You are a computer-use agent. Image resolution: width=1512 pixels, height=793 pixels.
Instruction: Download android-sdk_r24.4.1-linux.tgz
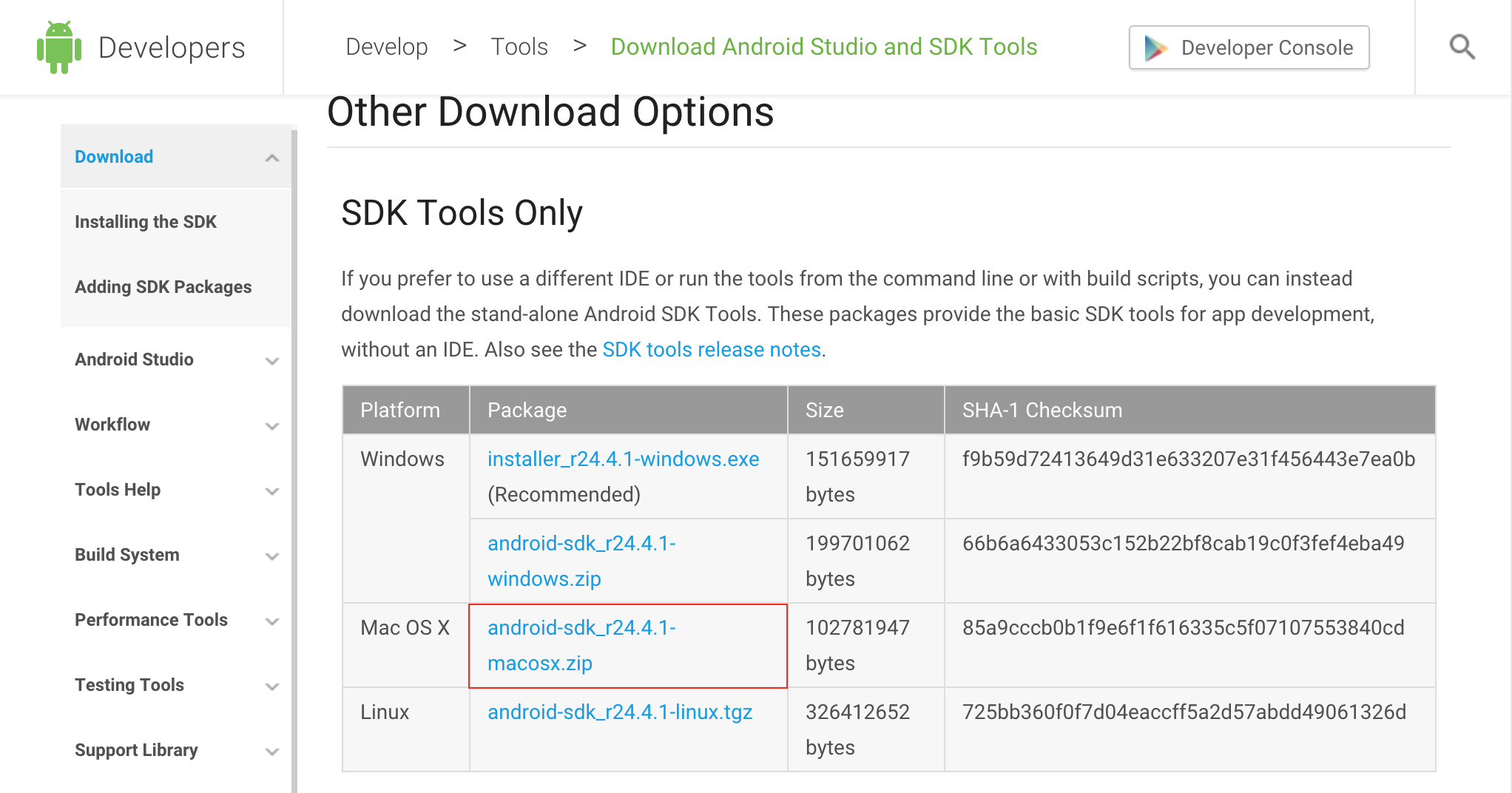point(620,712)
